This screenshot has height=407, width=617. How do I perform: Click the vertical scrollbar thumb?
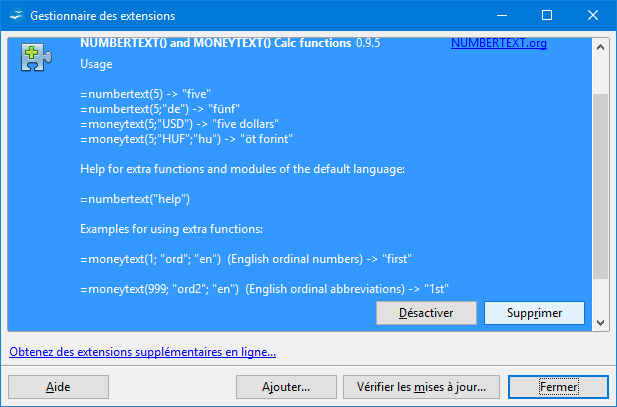[x=600, y=187]
